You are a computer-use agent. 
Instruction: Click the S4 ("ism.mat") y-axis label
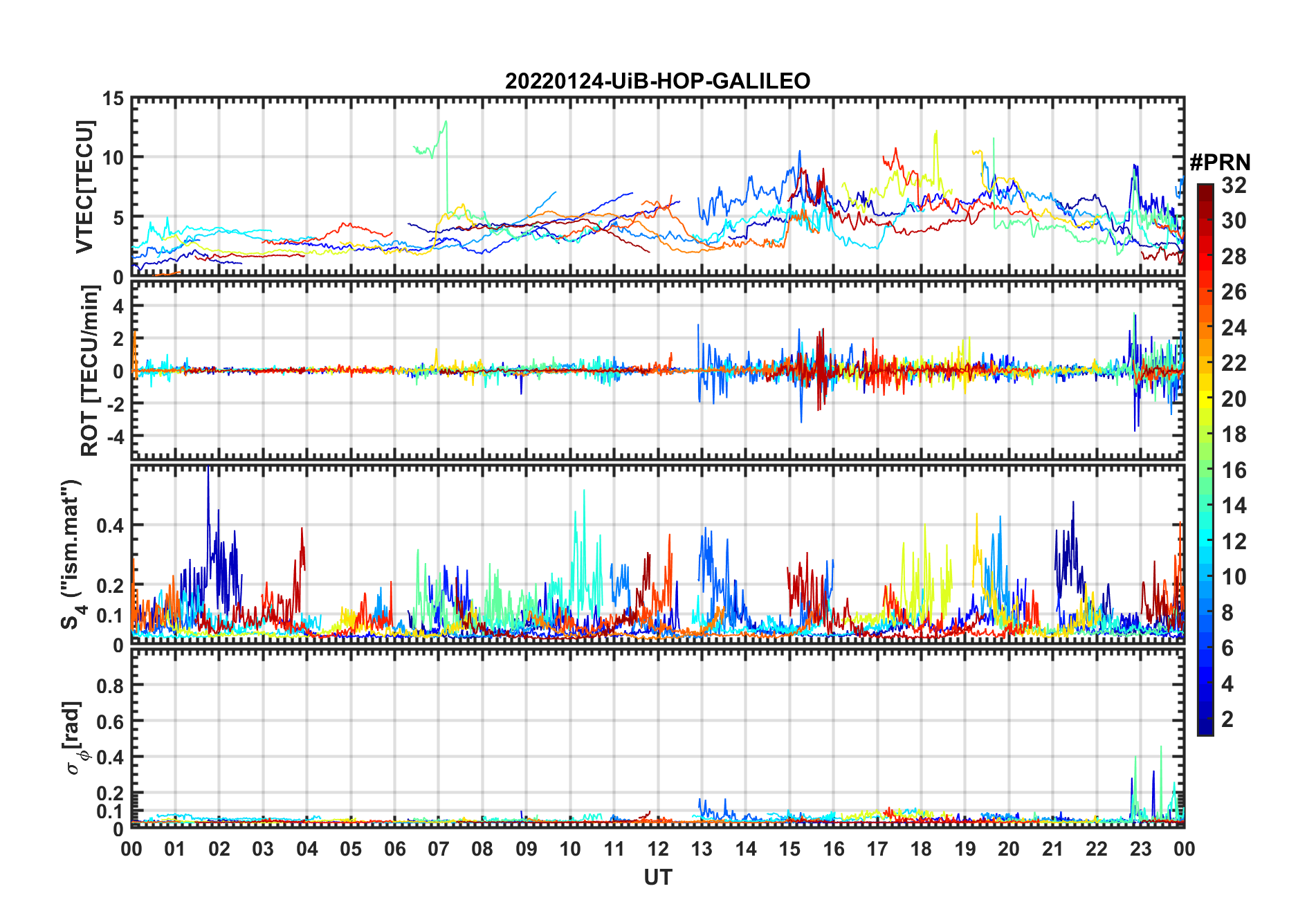72,554
